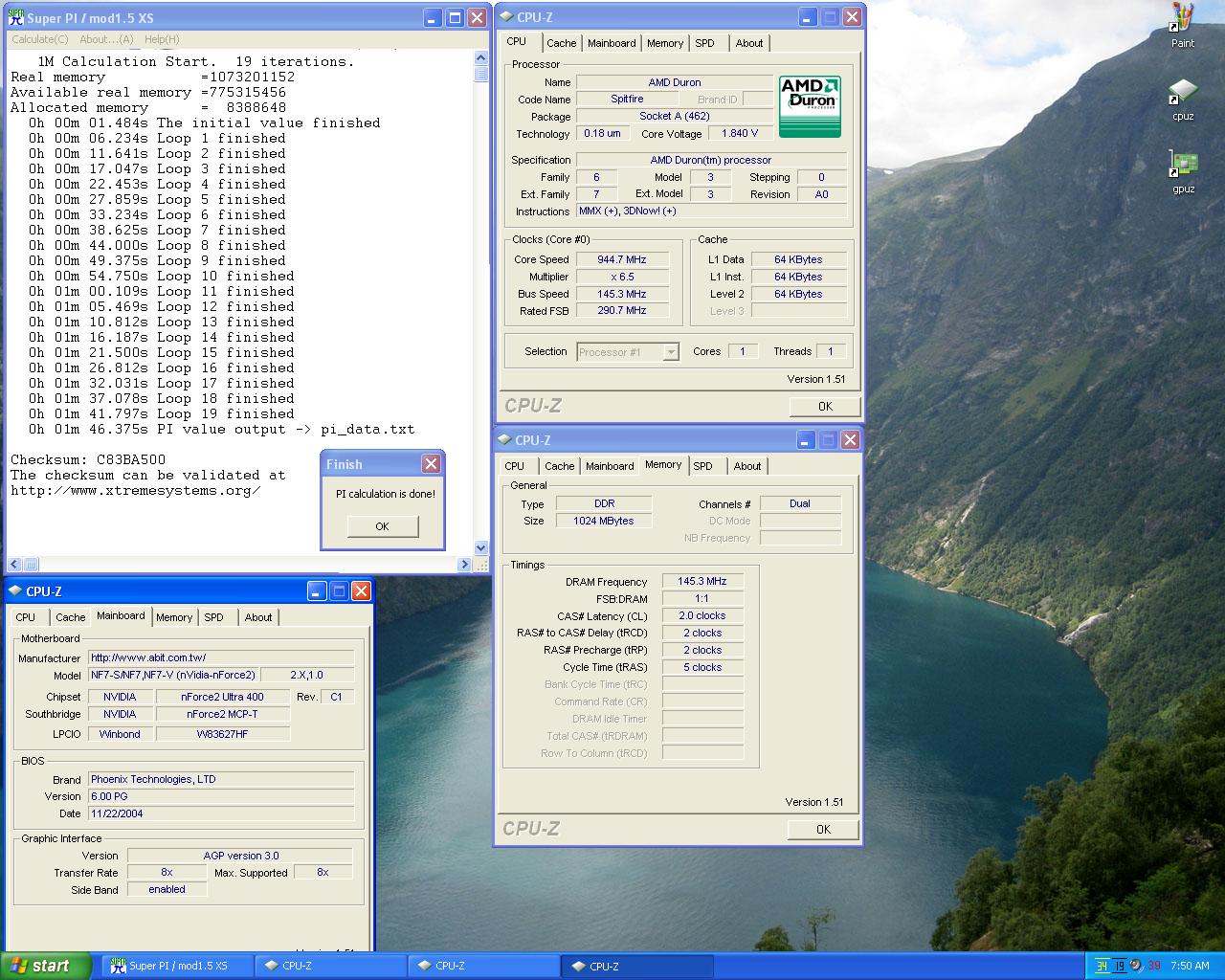Screen dimensions: 1225x980
Task: Switch to Super PI taskbar button
Action: pyautogui.click(x=177, y=966)
